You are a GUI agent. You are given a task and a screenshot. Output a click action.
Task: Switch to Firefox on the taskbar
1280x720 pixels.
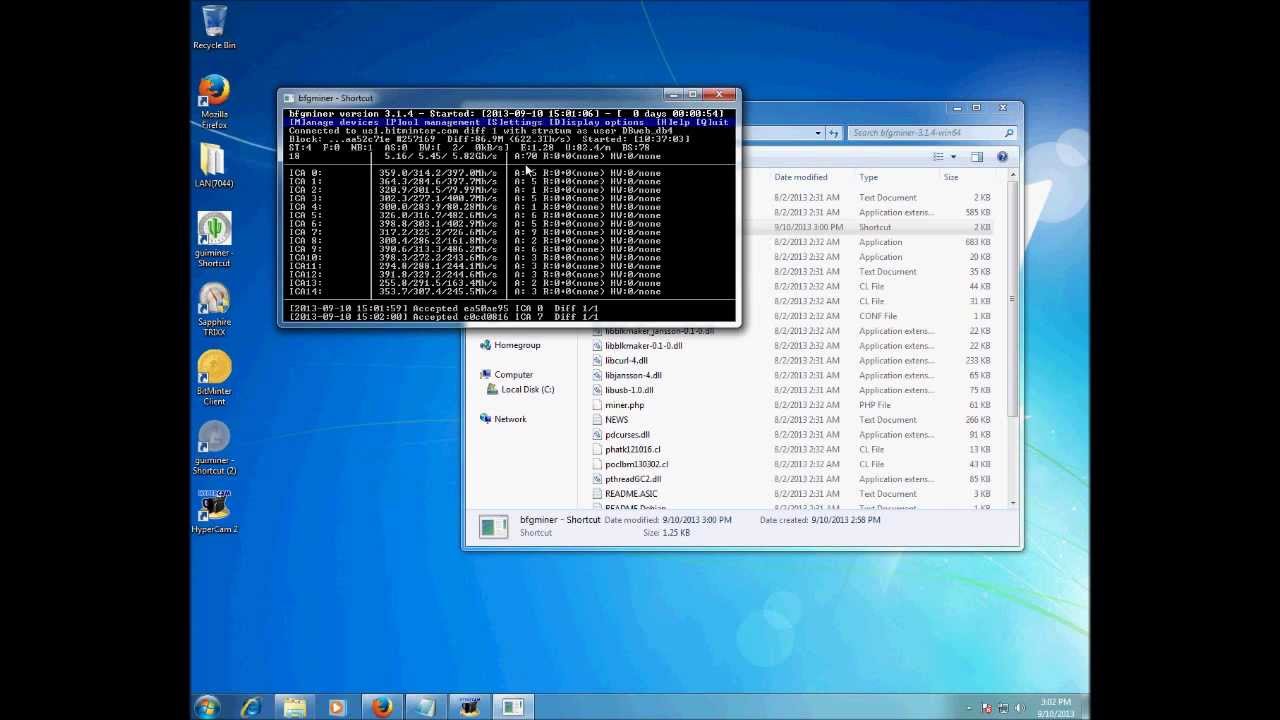tap(381, 707)
